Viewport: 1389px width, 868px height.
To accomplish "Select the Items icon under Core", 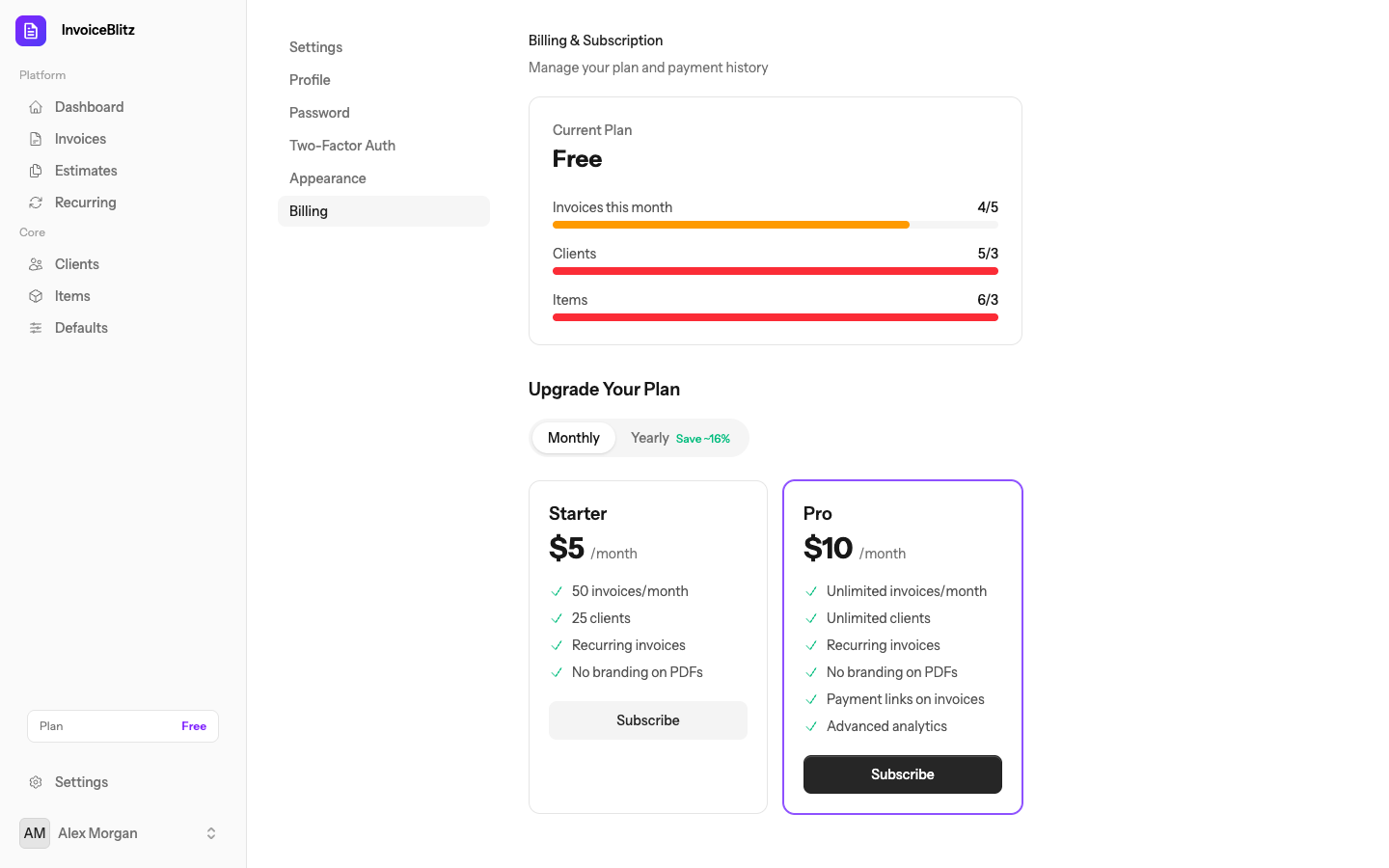I will tap(36, 295).
